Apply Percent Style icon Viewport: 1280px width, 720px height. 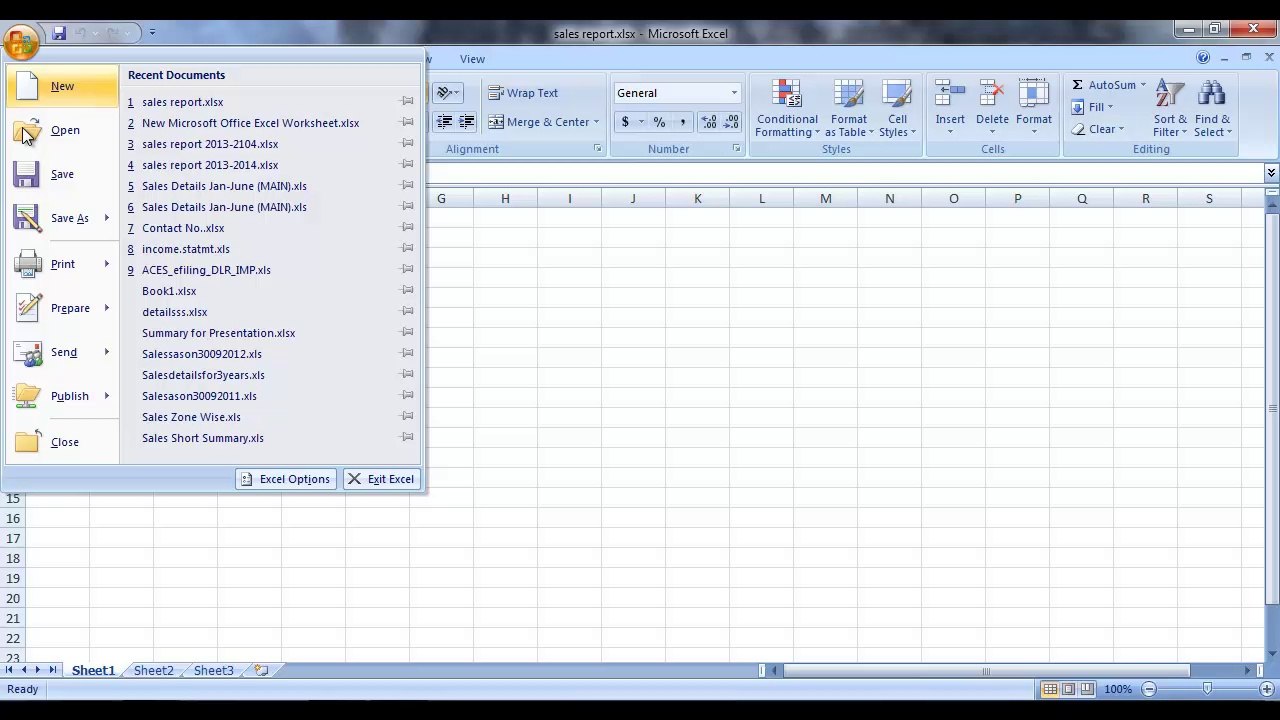click(659, 122)
